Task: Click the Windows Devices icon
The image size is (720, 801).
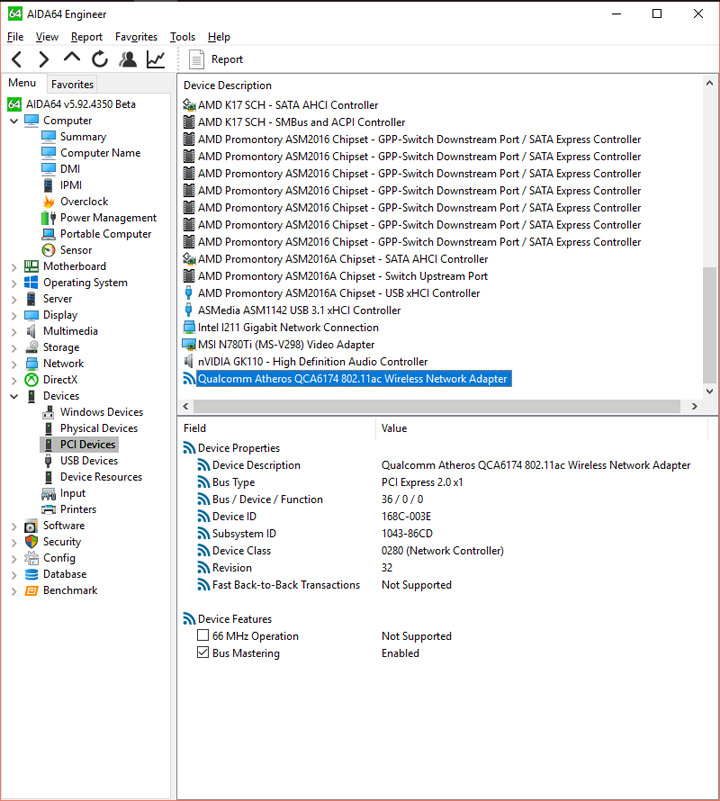Action: click(x=49, y=412)
